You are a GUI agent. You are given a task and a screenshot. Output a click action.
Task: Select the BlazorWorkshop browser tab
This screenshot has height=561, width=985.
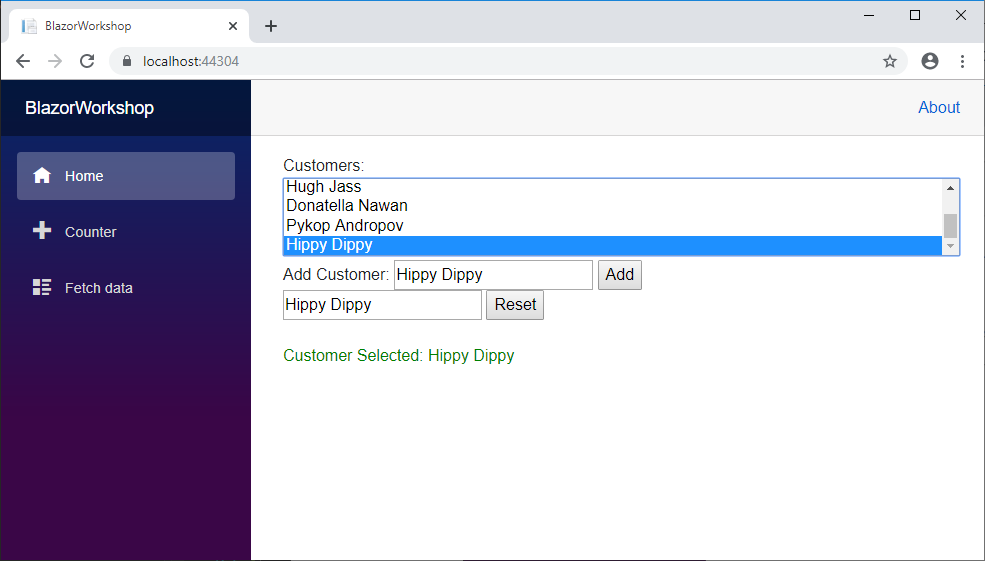pyautogui.click(x=129, y=26)
